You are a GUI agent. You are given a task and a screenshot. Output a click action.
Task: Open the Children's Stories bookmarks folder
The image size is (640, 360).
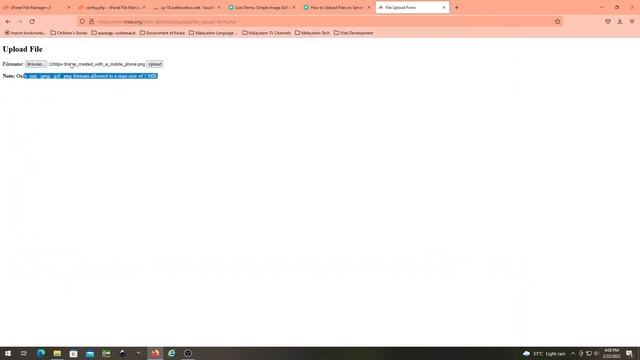click(69, 33)
